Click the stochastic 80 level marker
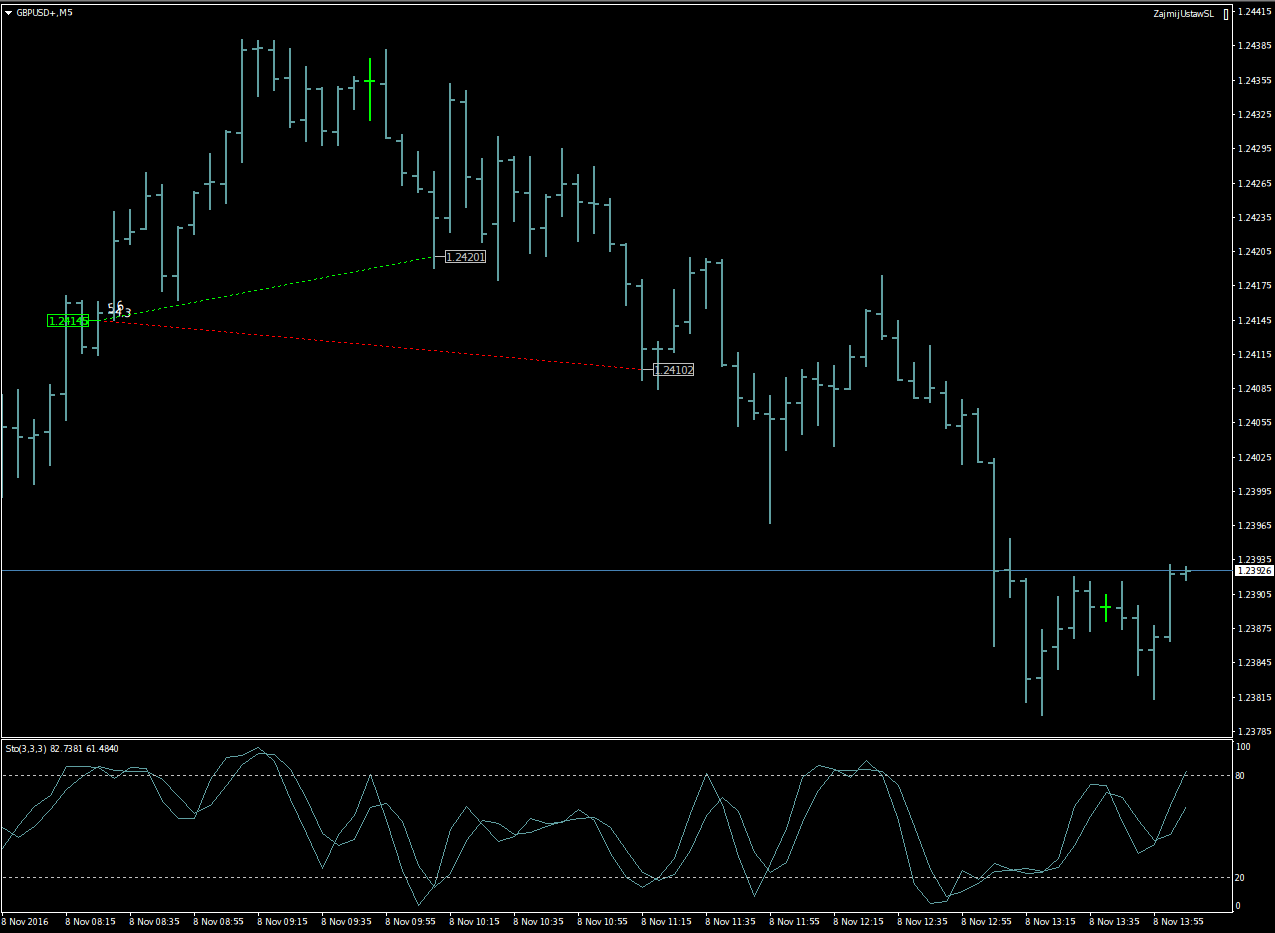Viewport: 1275px width, 933px height. (x=1240, y=776)
